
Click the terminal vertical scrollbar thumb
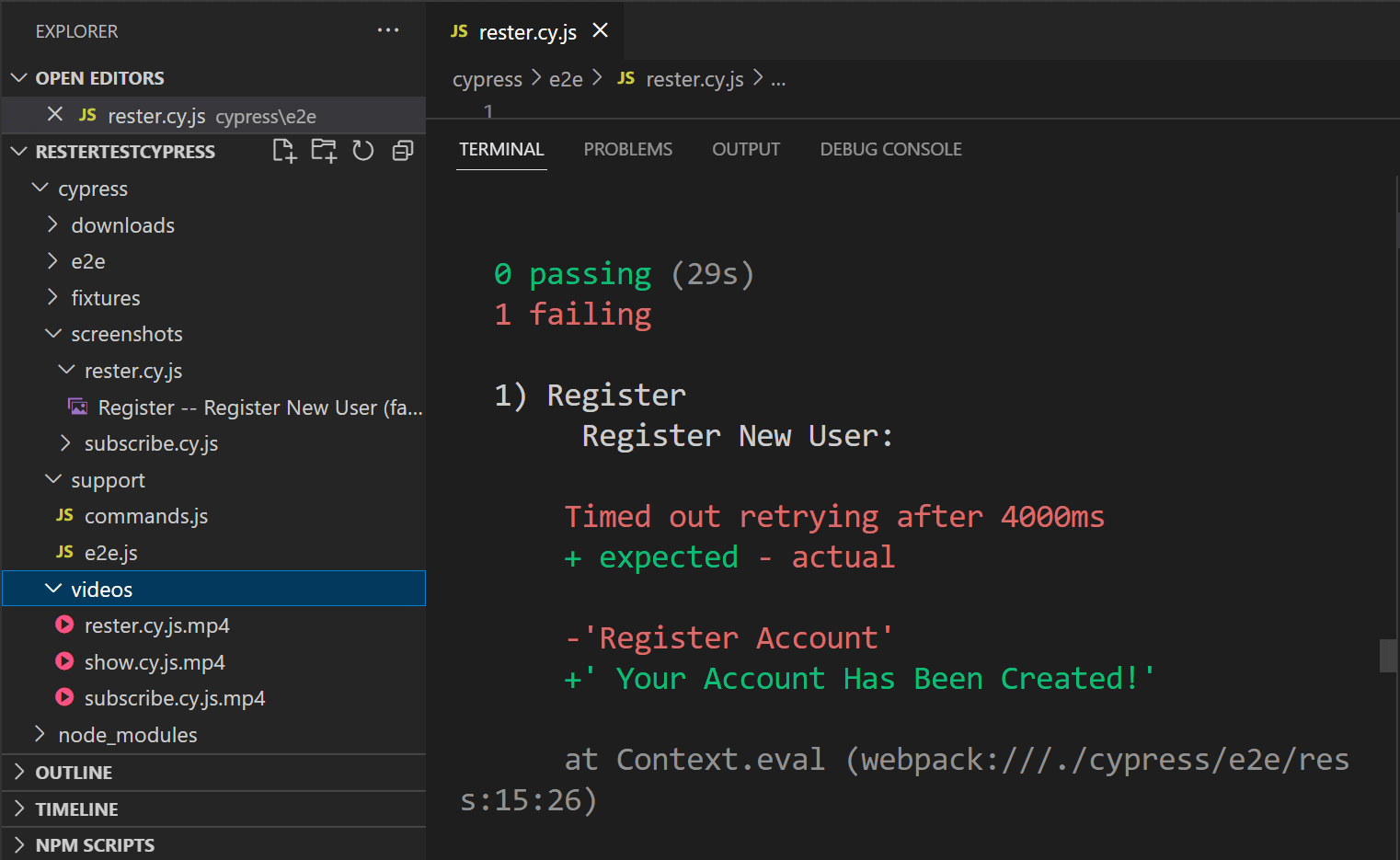pyautogui.click(x=1388, y=656)
